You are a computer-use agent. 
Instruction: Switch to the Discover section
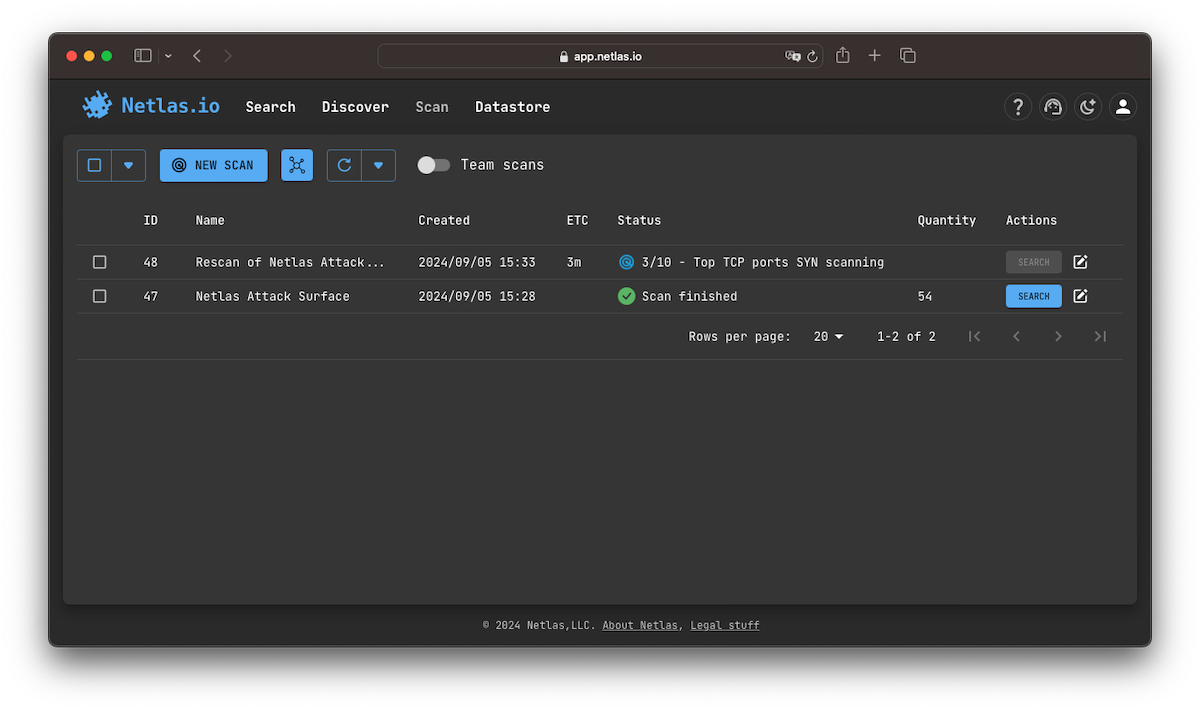[x=355, y=107]
